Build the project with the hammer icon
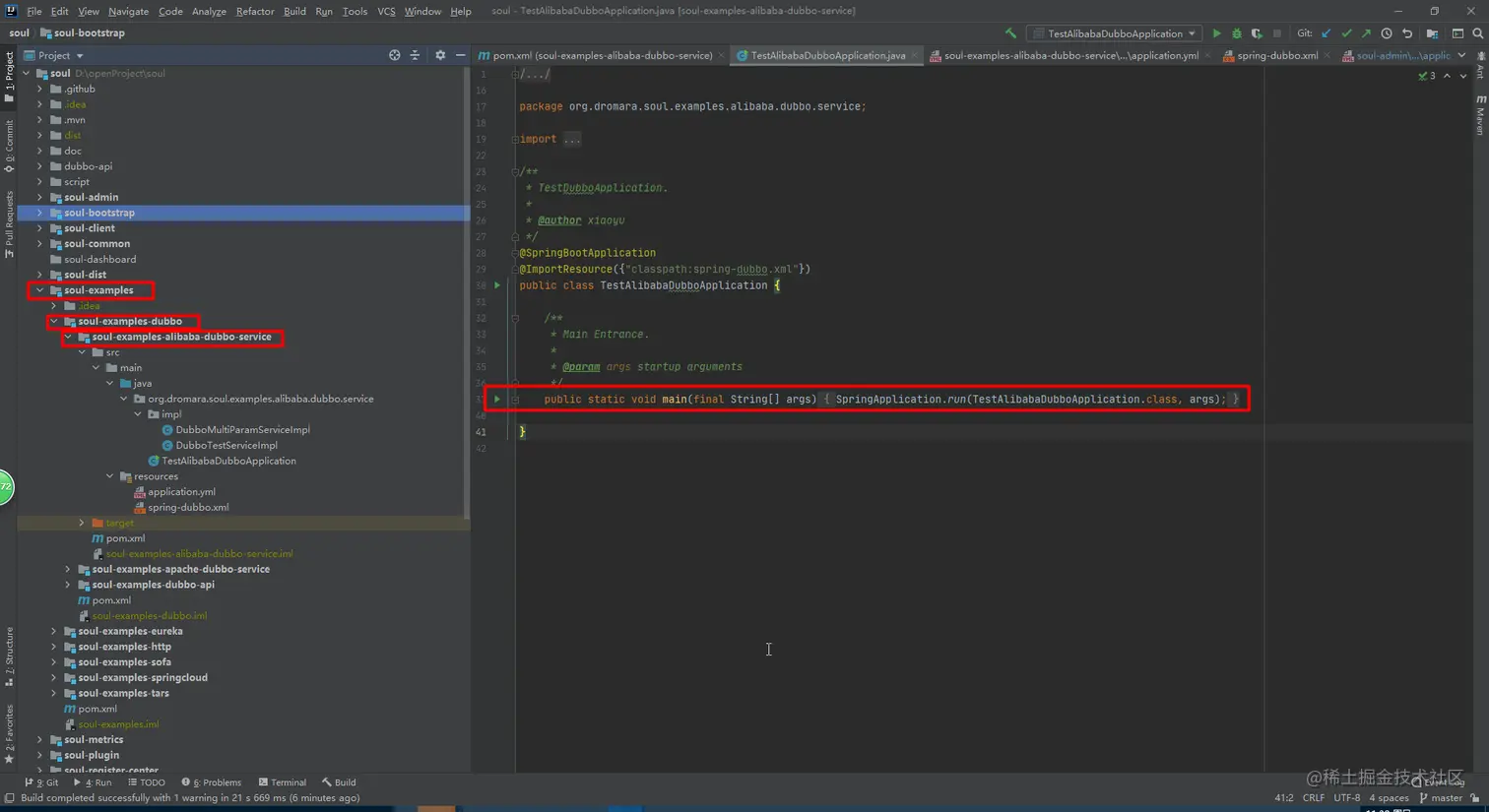Screen dimensions: 1489x812 pyautogui.click(x=1010, y=33)
